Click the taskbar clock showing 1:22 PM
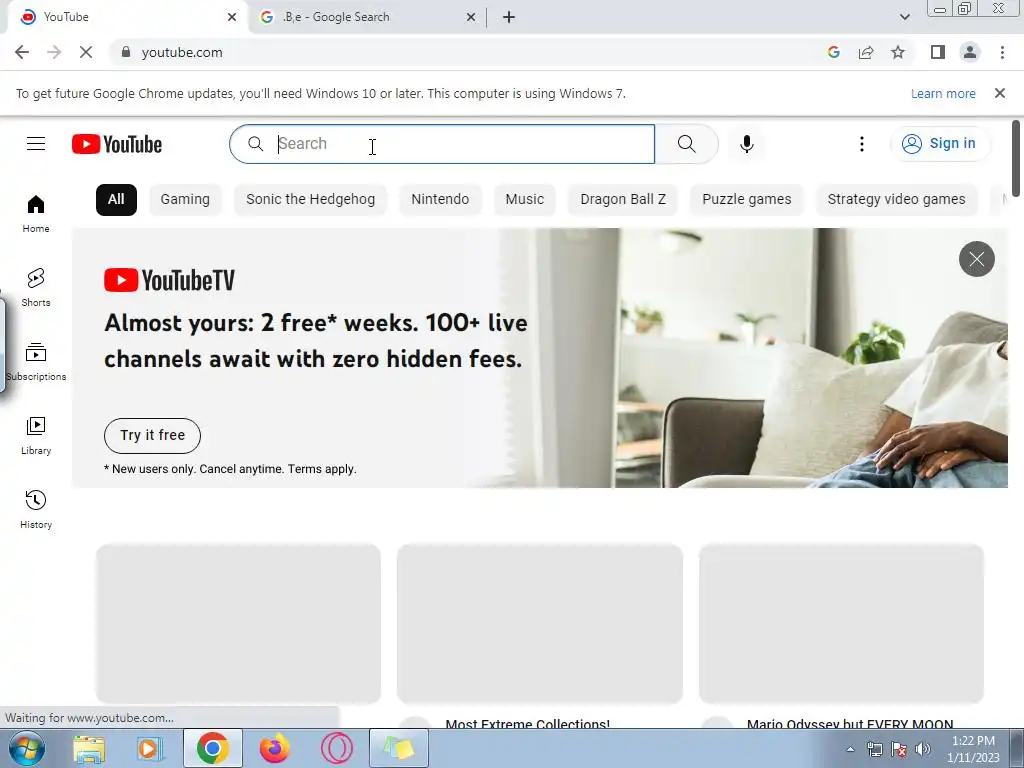This screenshot has width=1024, height=768. pos(973,748)
